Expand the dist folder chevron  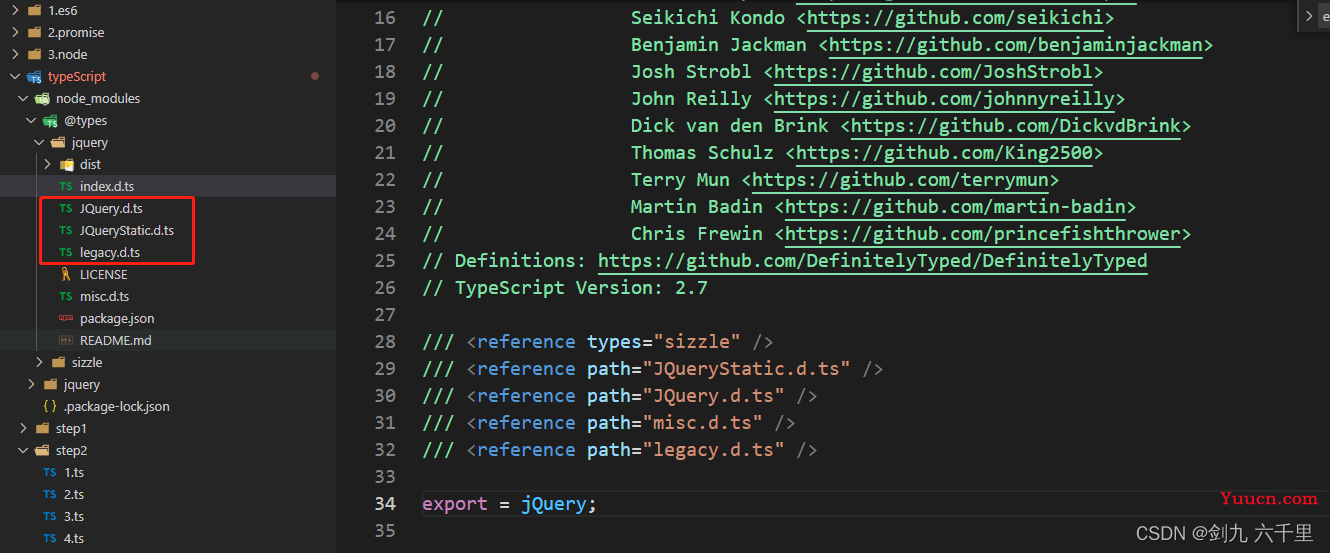[x=47, y=164]
